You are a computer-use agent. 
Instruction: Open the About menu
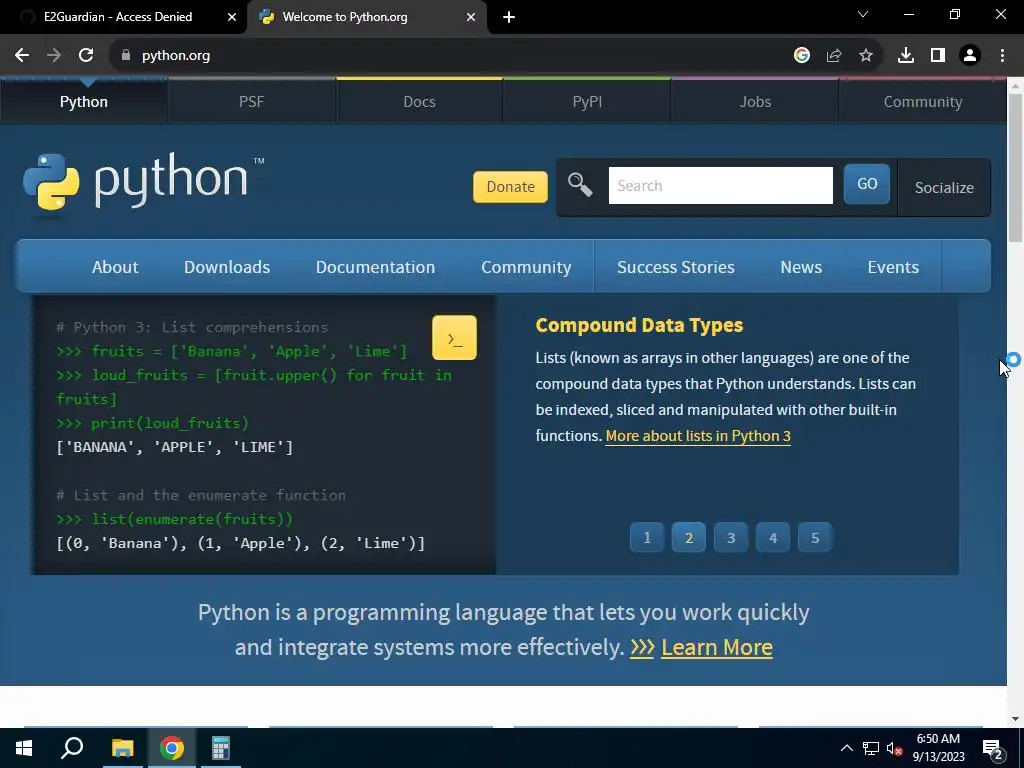pyautogui.click(x=115, y=267)
